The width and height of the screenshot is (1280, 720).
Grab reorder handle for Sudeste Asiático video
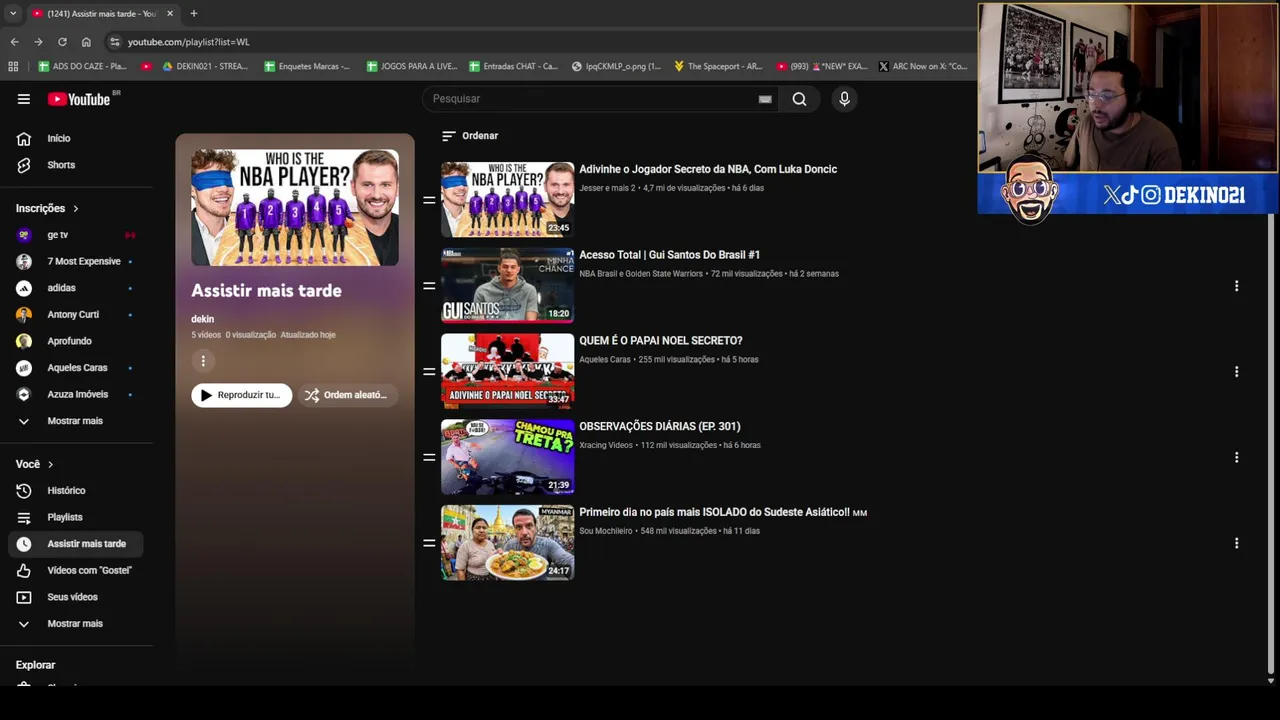pos(429,543)
